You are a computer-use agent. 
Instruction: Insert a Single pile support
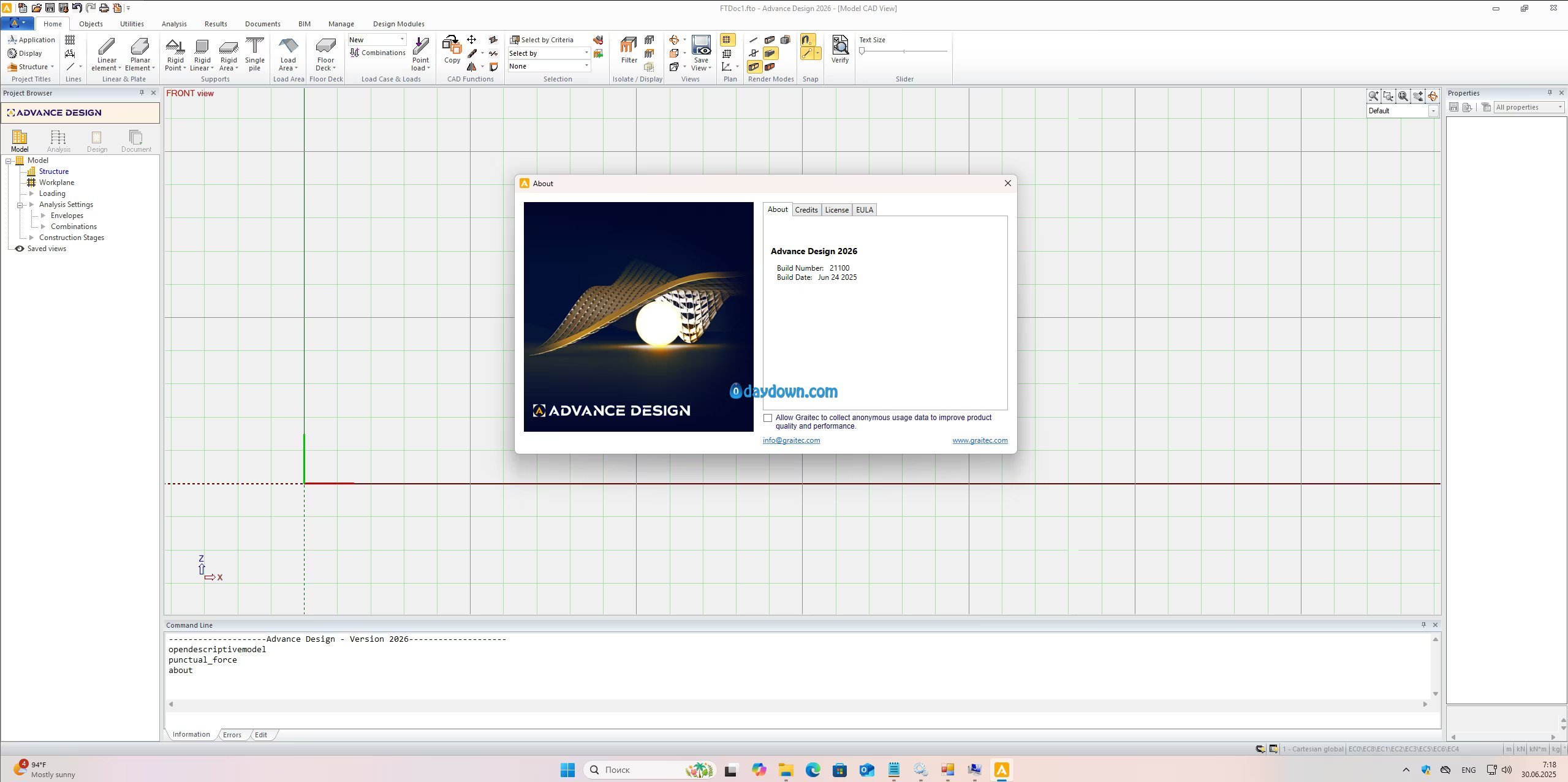255,54
